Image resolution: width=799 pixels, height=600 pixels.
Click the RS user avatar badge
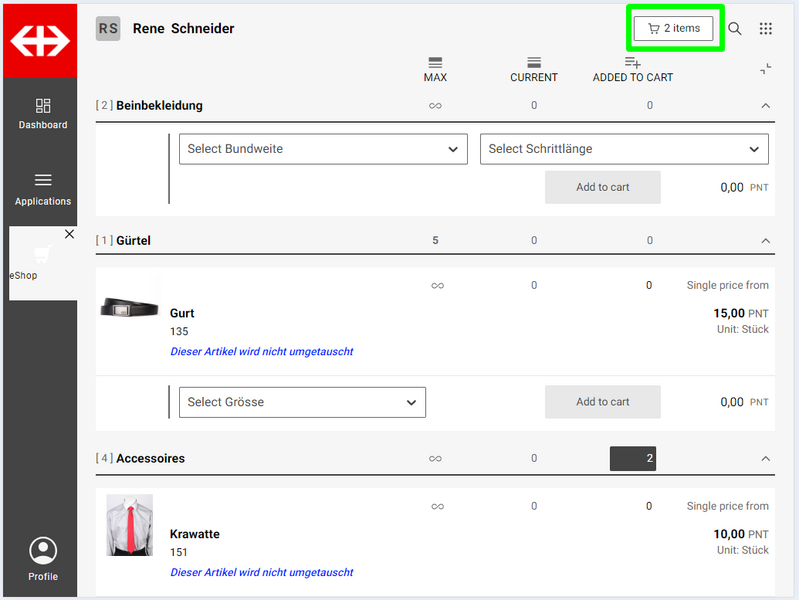click(x=108, y=29)
